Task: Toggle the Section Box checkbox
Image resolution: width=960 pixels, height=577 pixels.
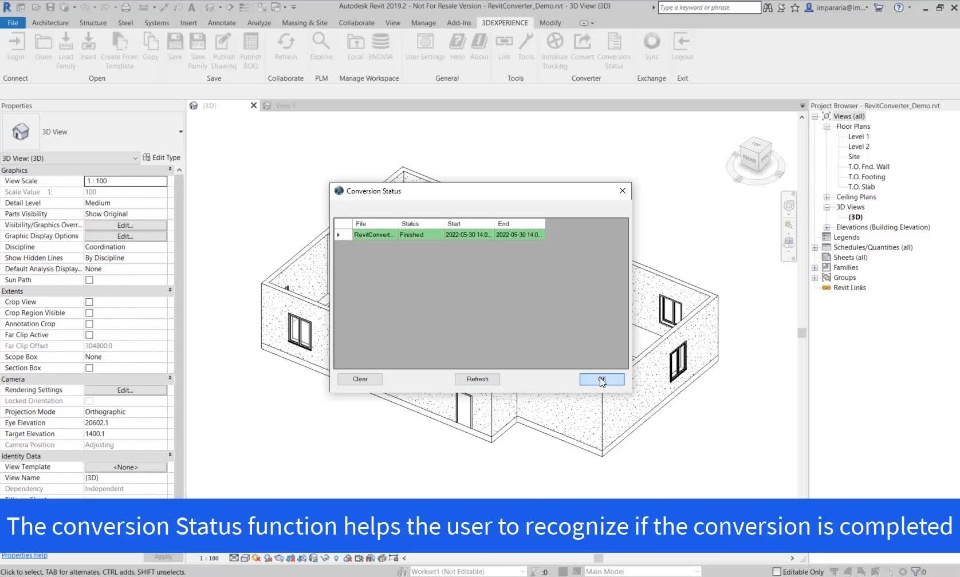Action: coord(89,368)
